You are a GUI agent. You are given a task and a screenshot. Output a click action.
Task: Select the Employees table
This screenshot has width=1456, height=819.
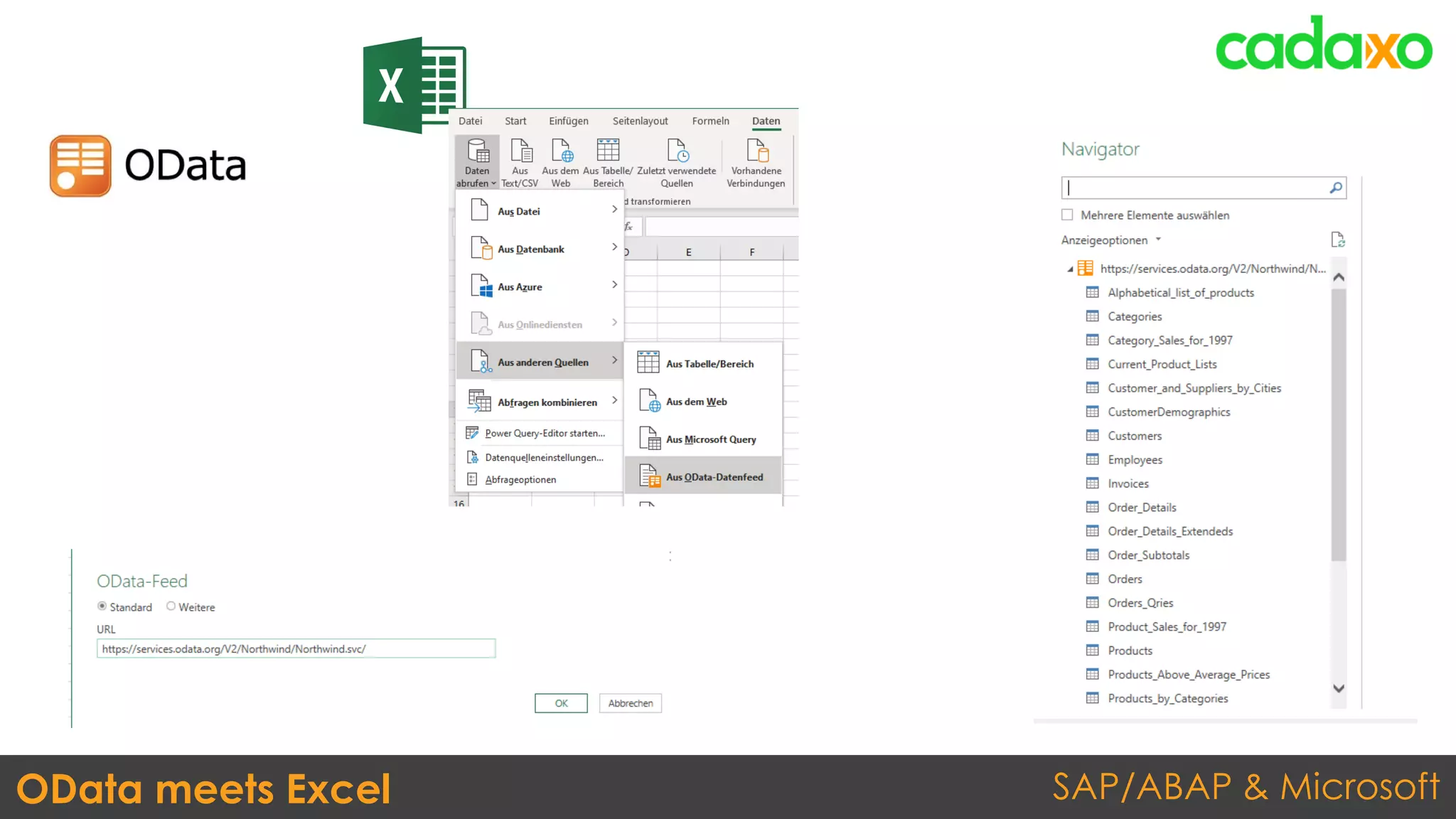1135,460
